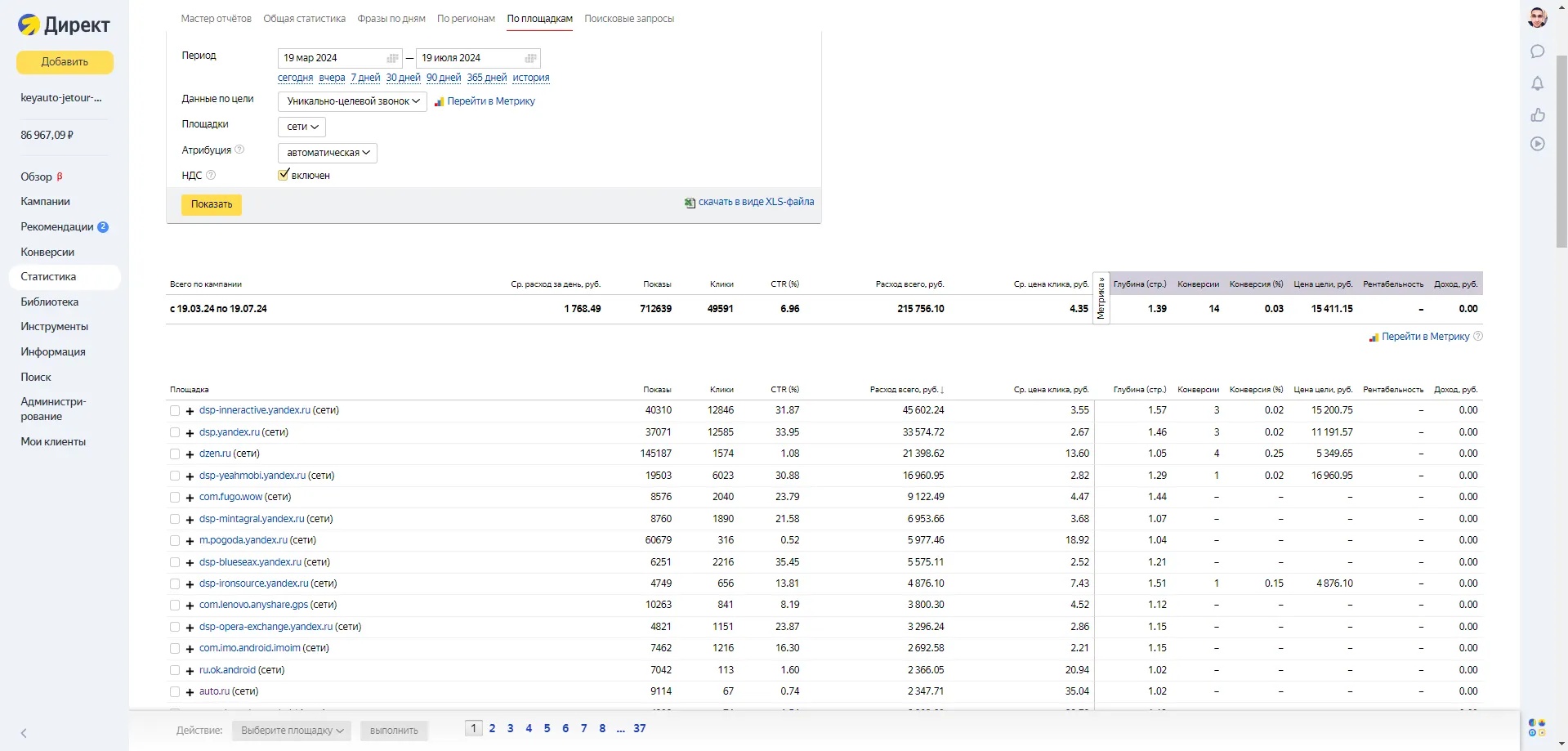This screenshot has width=1568, height=751.
Task: Open Кампании in the left menu
Action: tap(45, 202)
